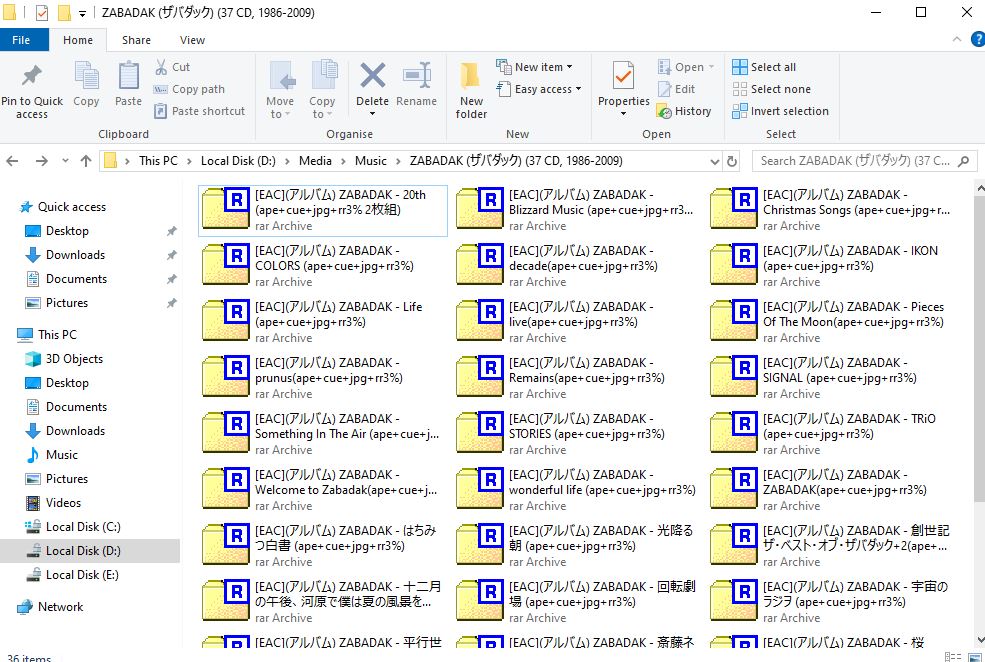Screen dimensions: 985x662
Task: Click the red Delete X icon
Action: 373,75
